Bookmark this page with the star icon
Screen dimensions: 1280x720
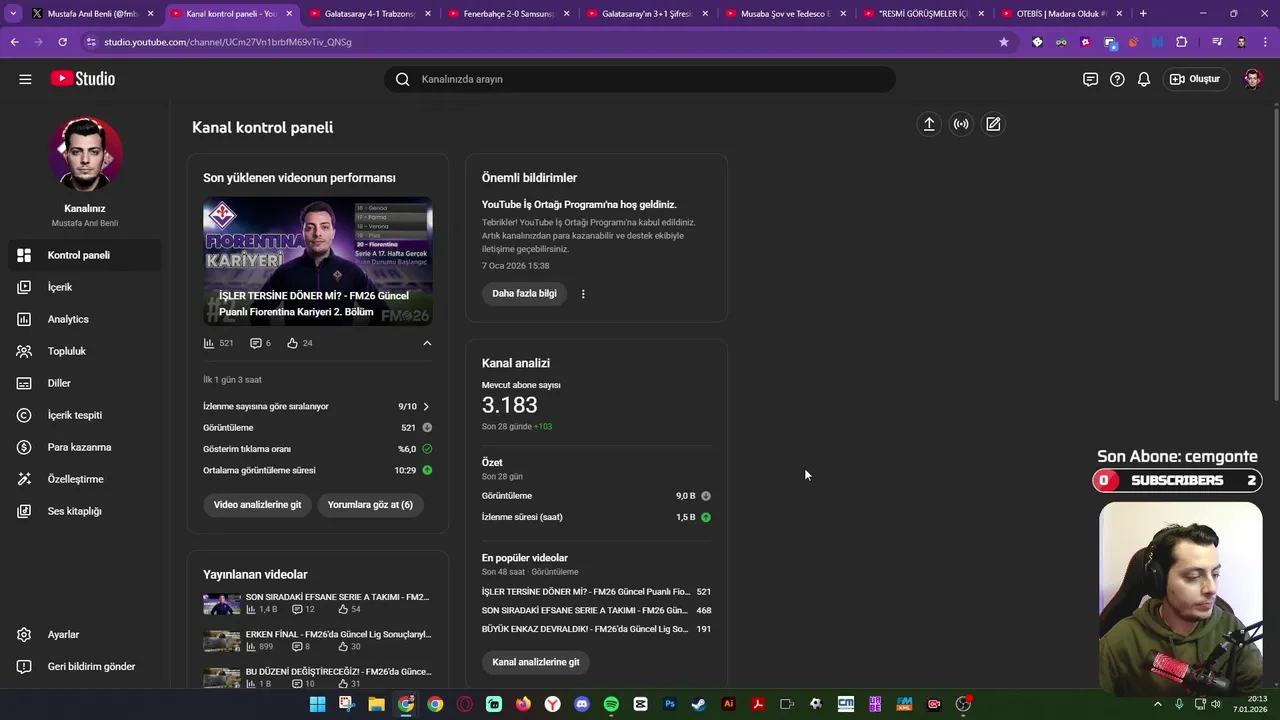[1004, 42]
